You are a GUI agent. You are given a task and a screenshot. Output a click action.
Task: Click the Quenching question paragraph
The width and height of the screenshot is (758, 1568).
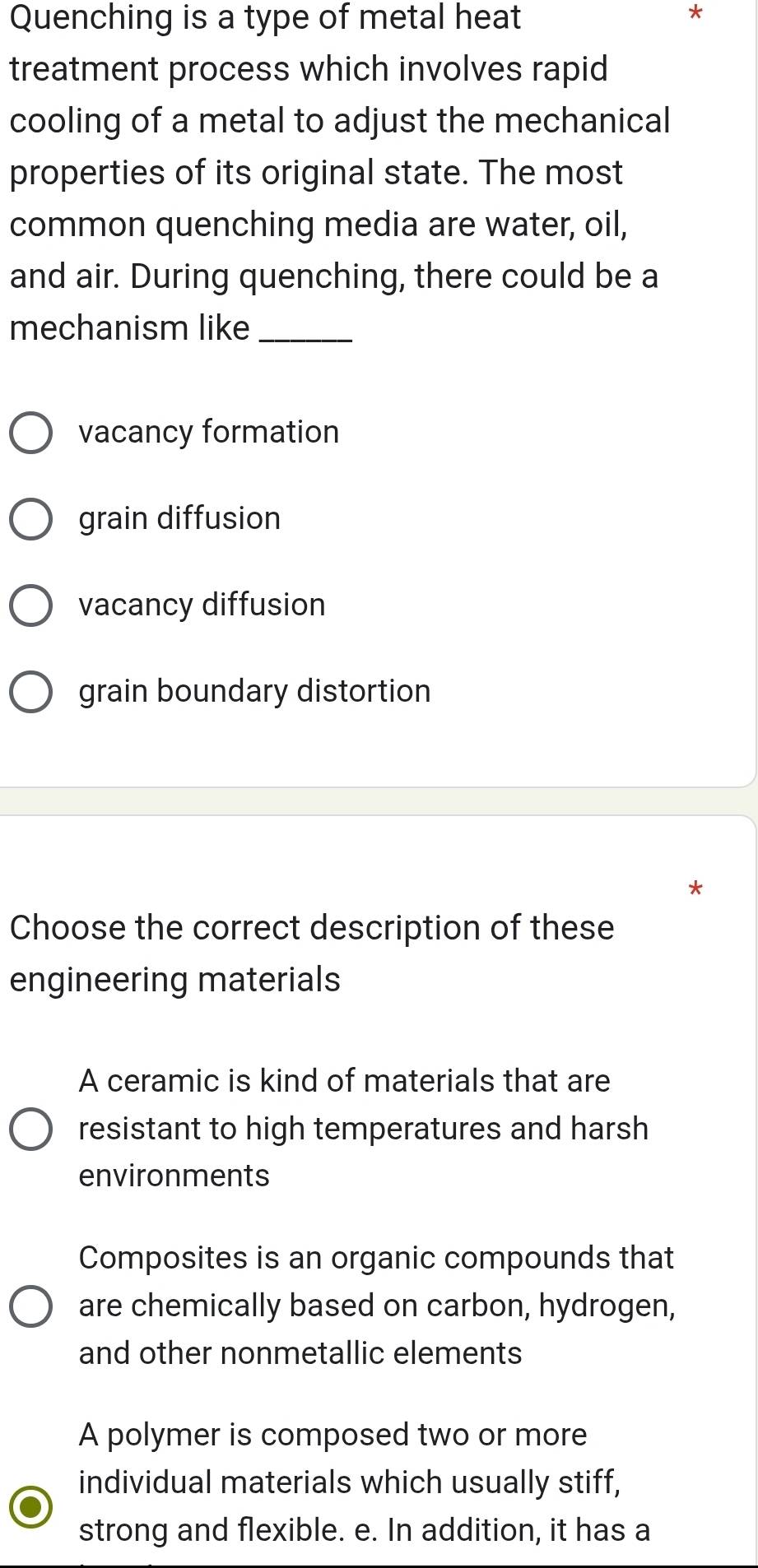(x=340, y=172)
